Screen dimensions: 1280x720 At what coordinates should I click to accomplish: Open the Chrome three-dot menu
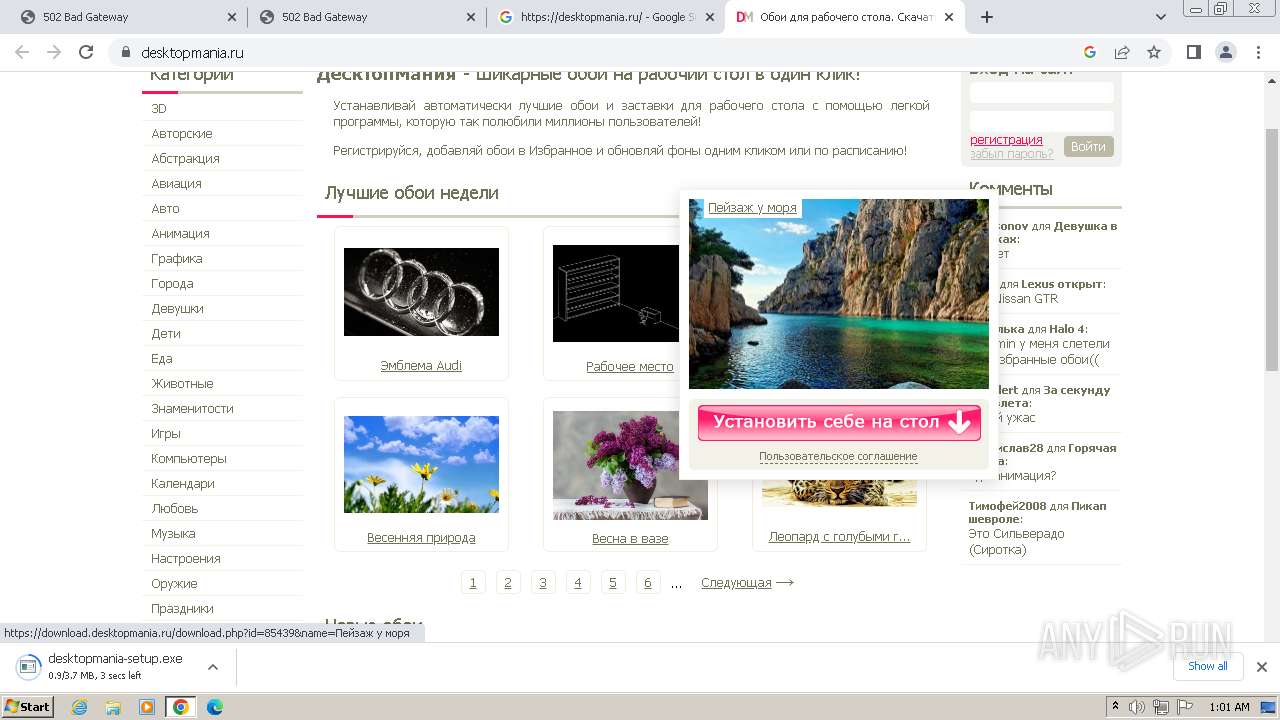(1257, 52)
